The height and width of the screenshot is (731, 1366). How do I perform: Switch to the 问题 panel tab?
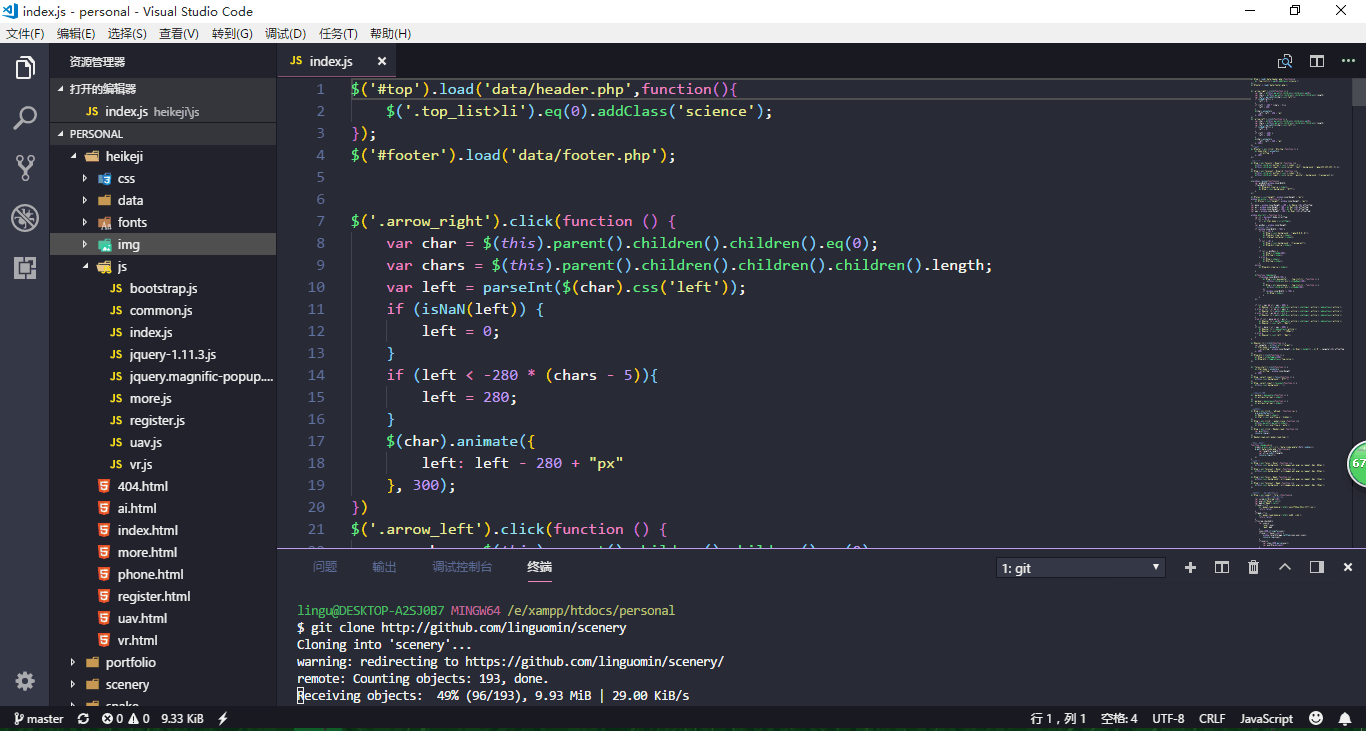pyautogui.click(x=325, y=567)
